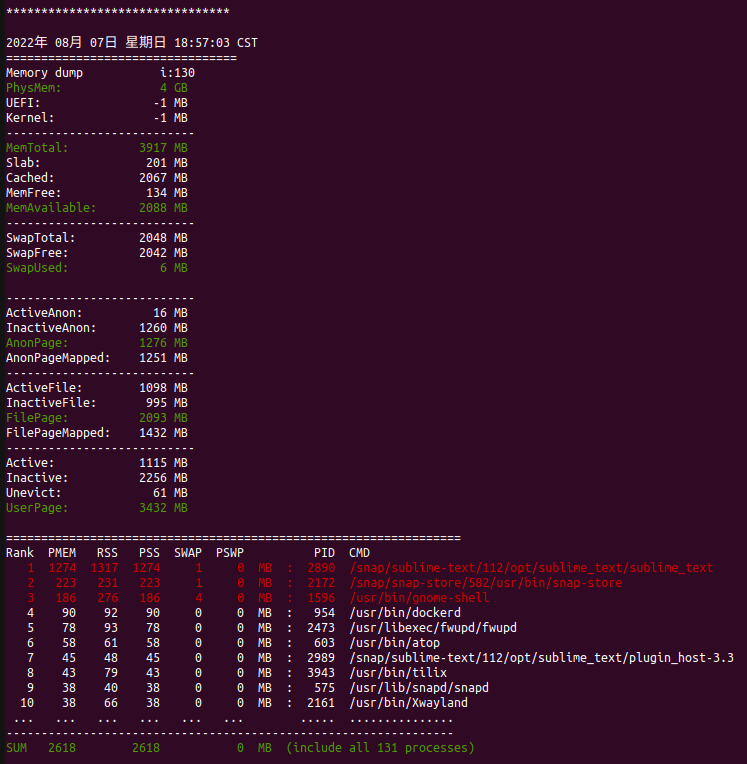The height and width of the screenshot is (764, 747).
Task: Click the 'Kernel:' label
Action: (30, 118)
